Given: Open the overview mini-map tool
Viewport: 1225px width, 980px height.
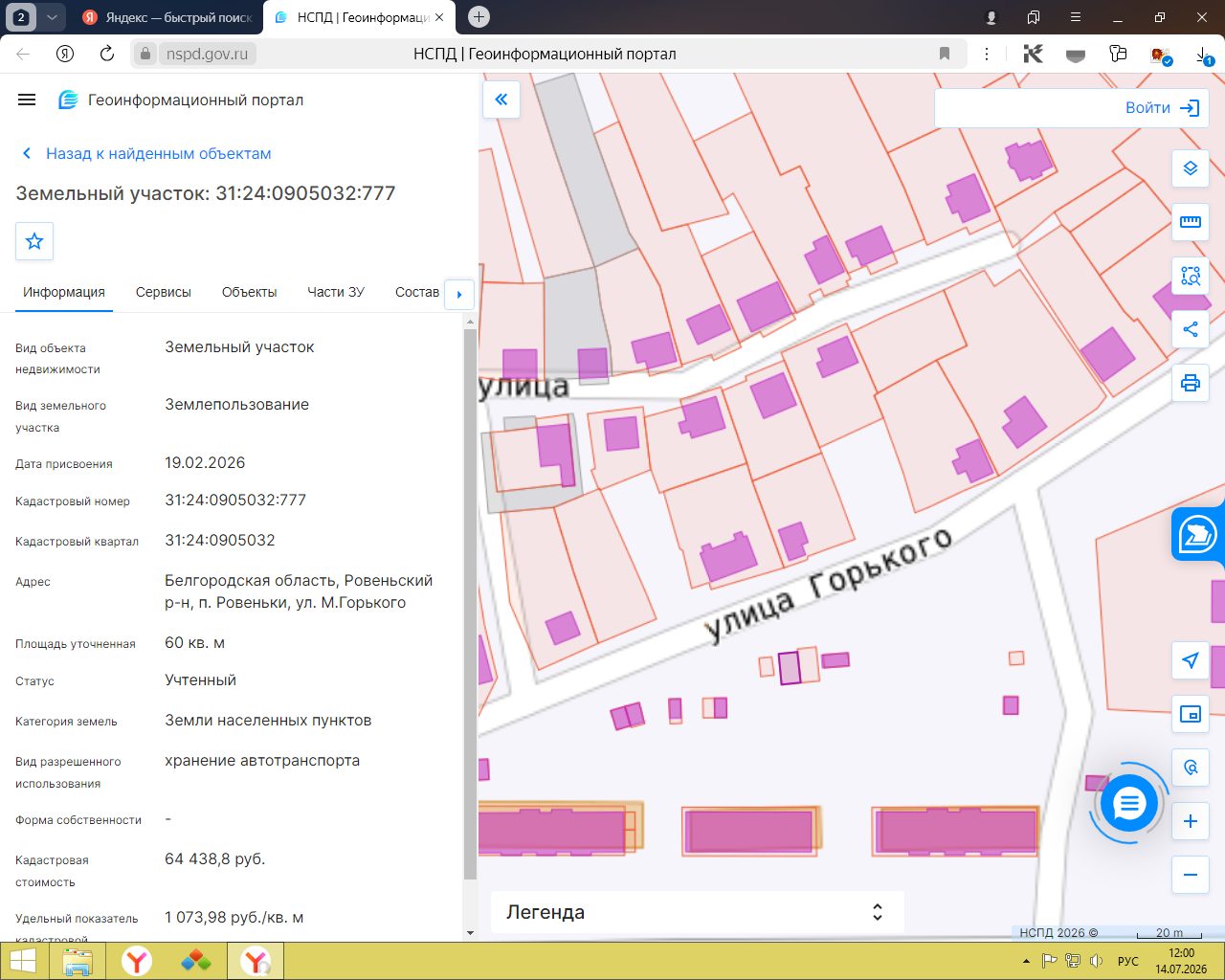Looking at the screenshot, I should tap(1191, 714).
